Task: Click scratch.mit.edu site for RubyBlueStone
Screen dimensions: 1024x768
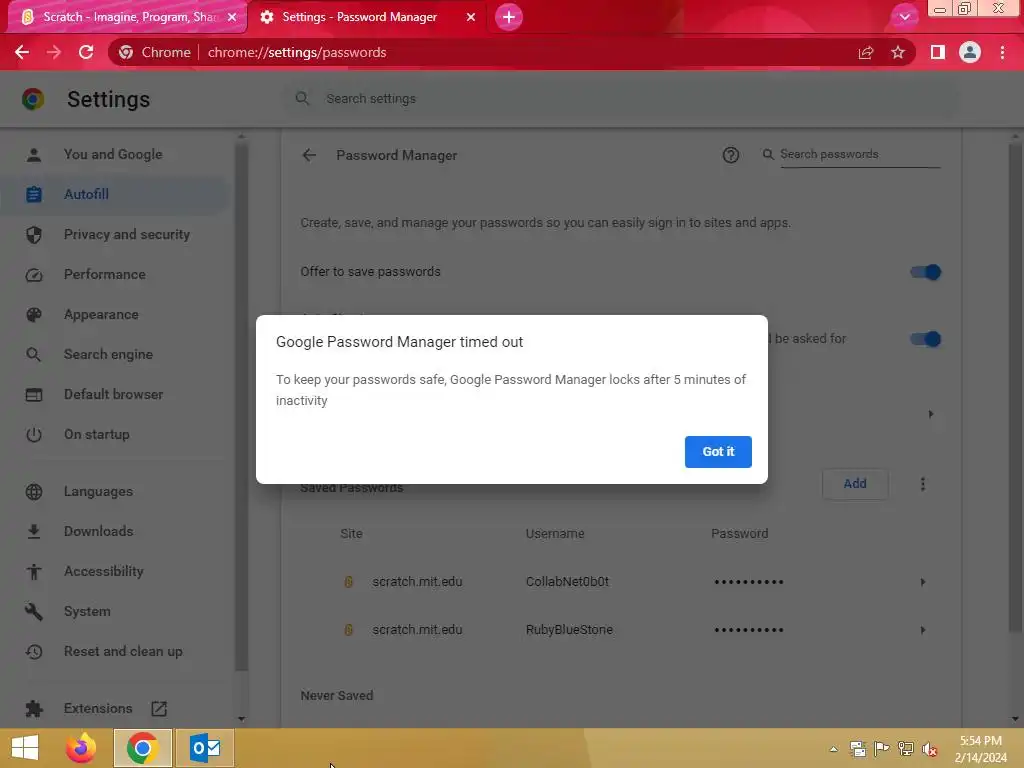Action: [x=417, y=630]
